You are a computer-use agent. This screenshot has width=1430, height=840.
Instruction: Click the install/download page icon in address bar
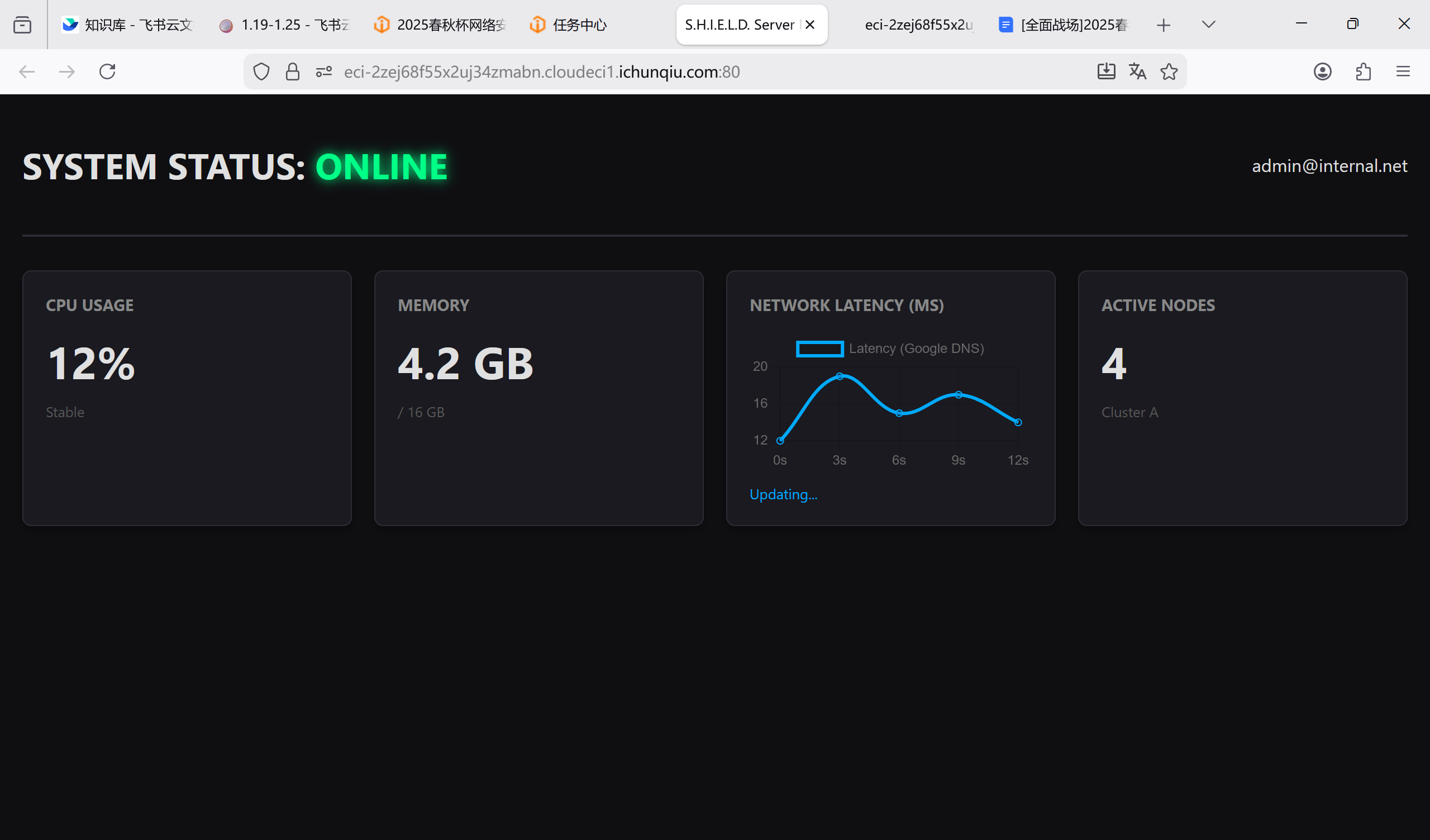[1106, 71]
